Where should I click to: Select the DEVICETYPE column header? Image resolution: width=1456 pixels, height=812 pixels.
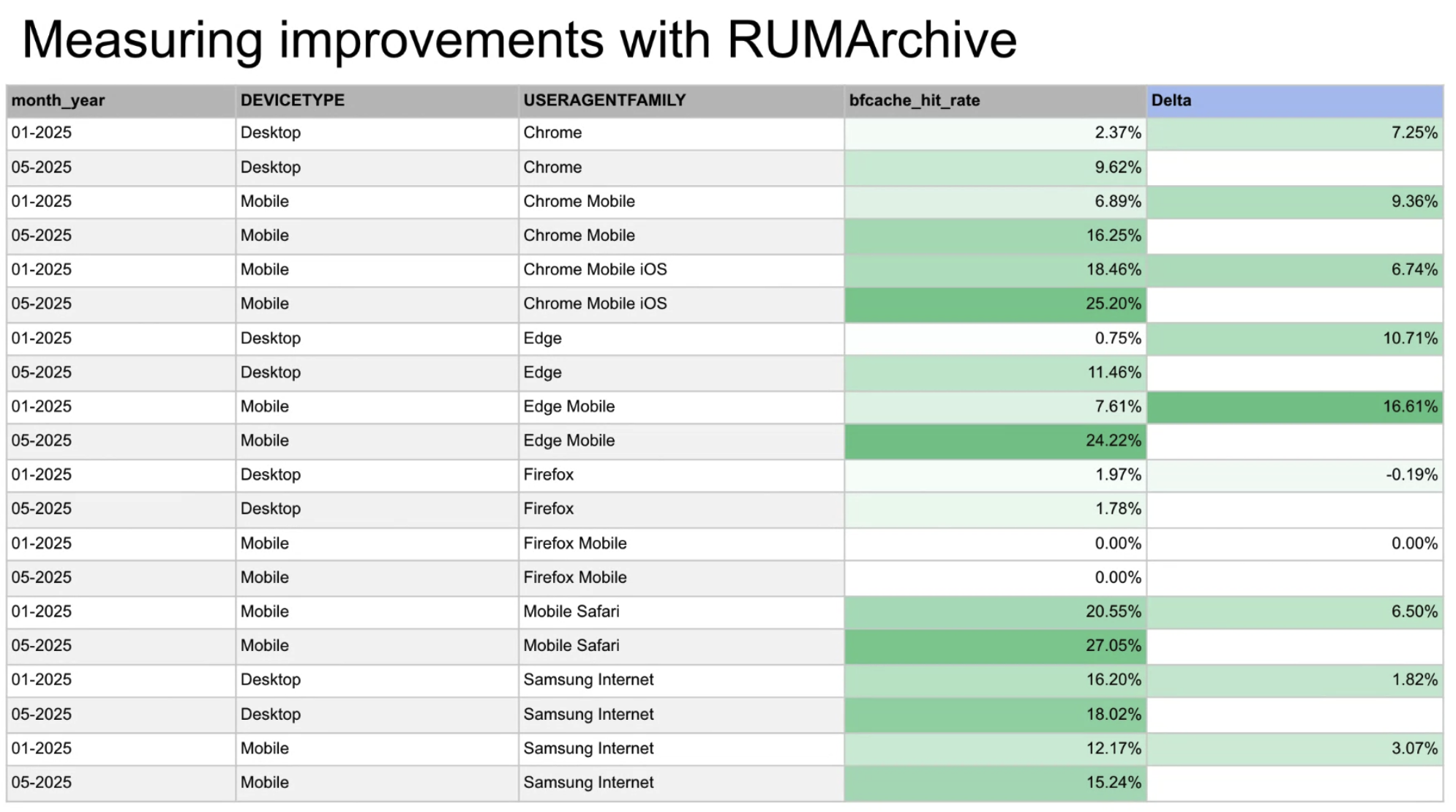click(x=377, y=101)
